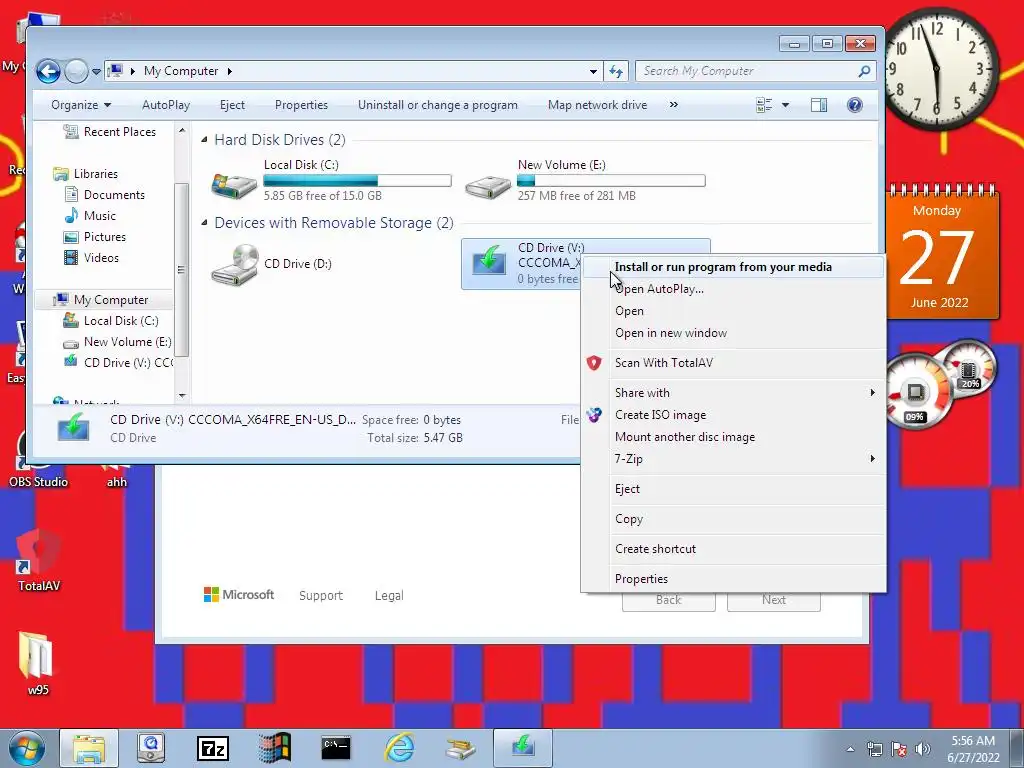The width and height of the screenshot is (1024, 768).
Task: Click Internet Explorer in the taskbar
Action: coord(398,748)
